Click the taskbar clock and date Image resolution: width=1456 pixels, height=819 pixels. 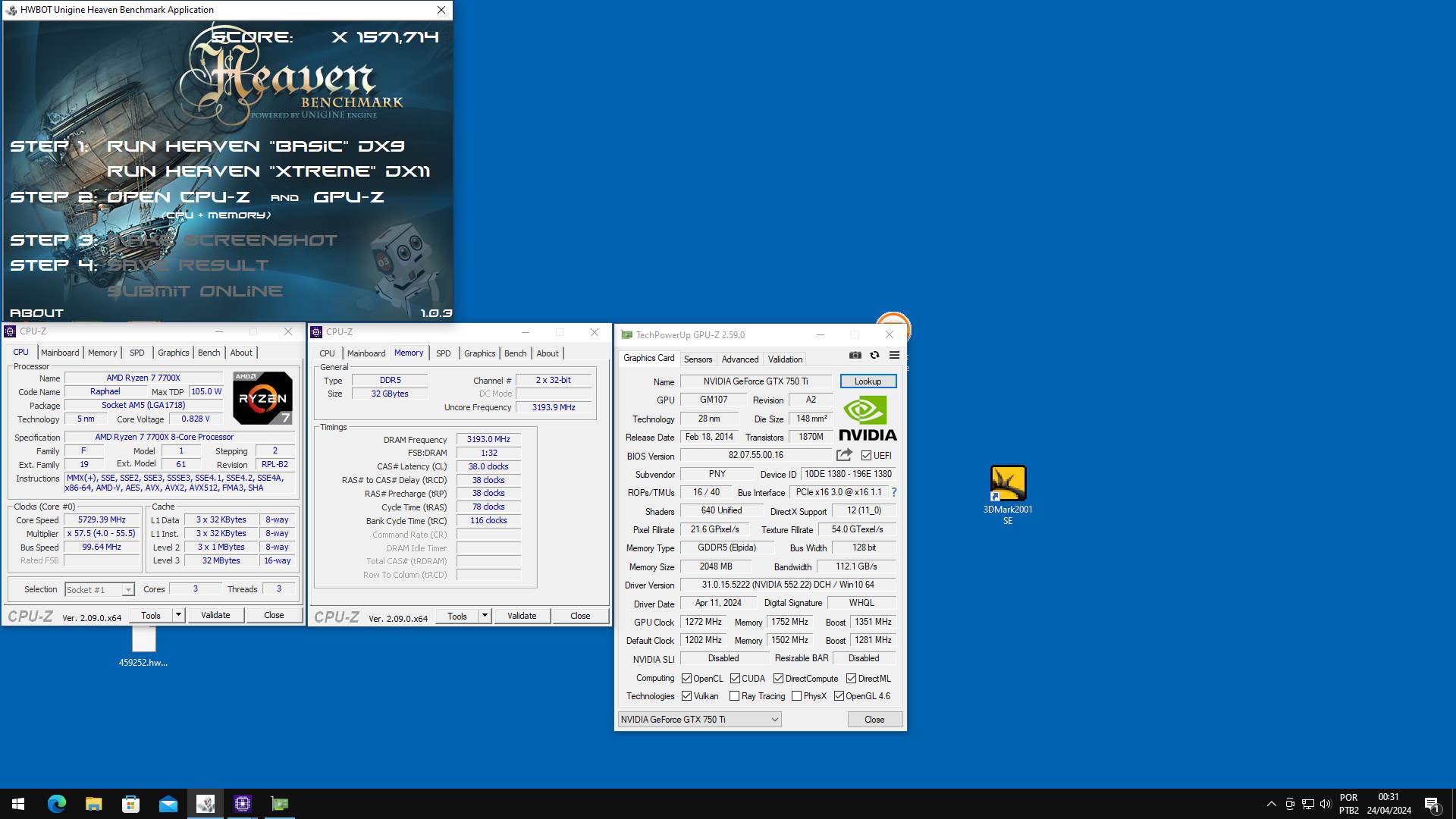point(1389,804)
